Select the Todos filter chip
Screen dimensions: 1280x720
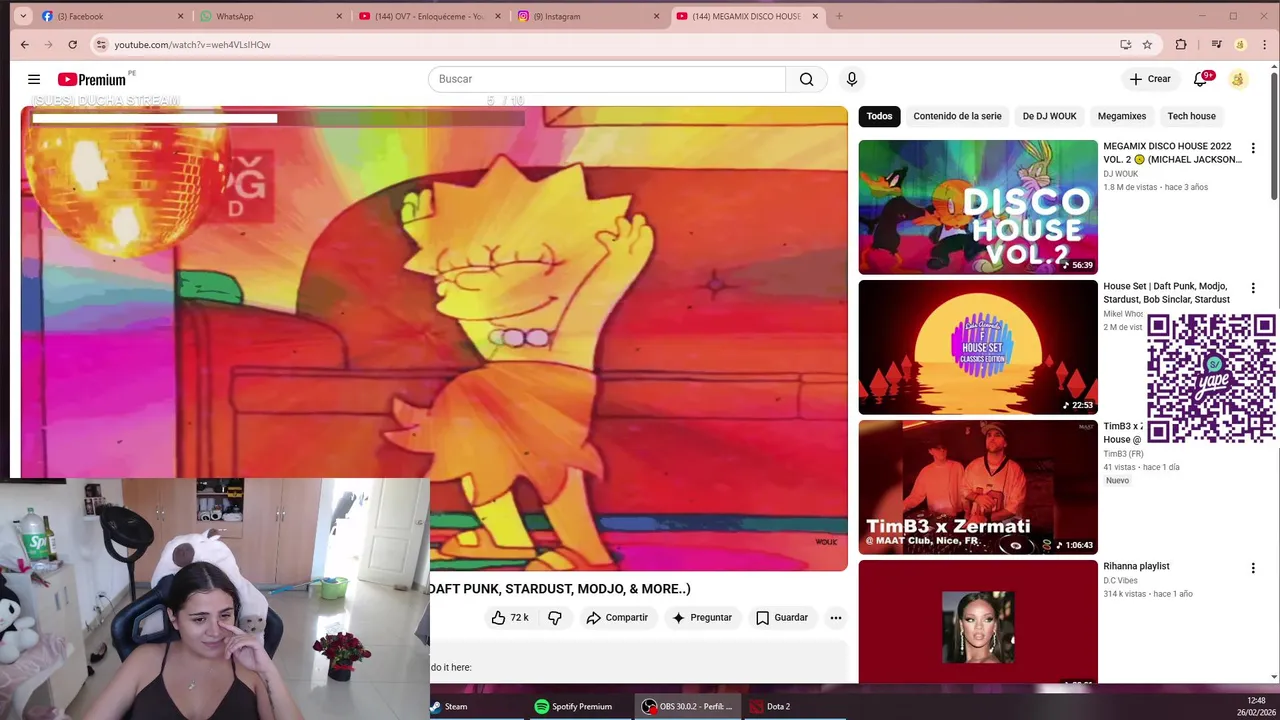point(879,116)
